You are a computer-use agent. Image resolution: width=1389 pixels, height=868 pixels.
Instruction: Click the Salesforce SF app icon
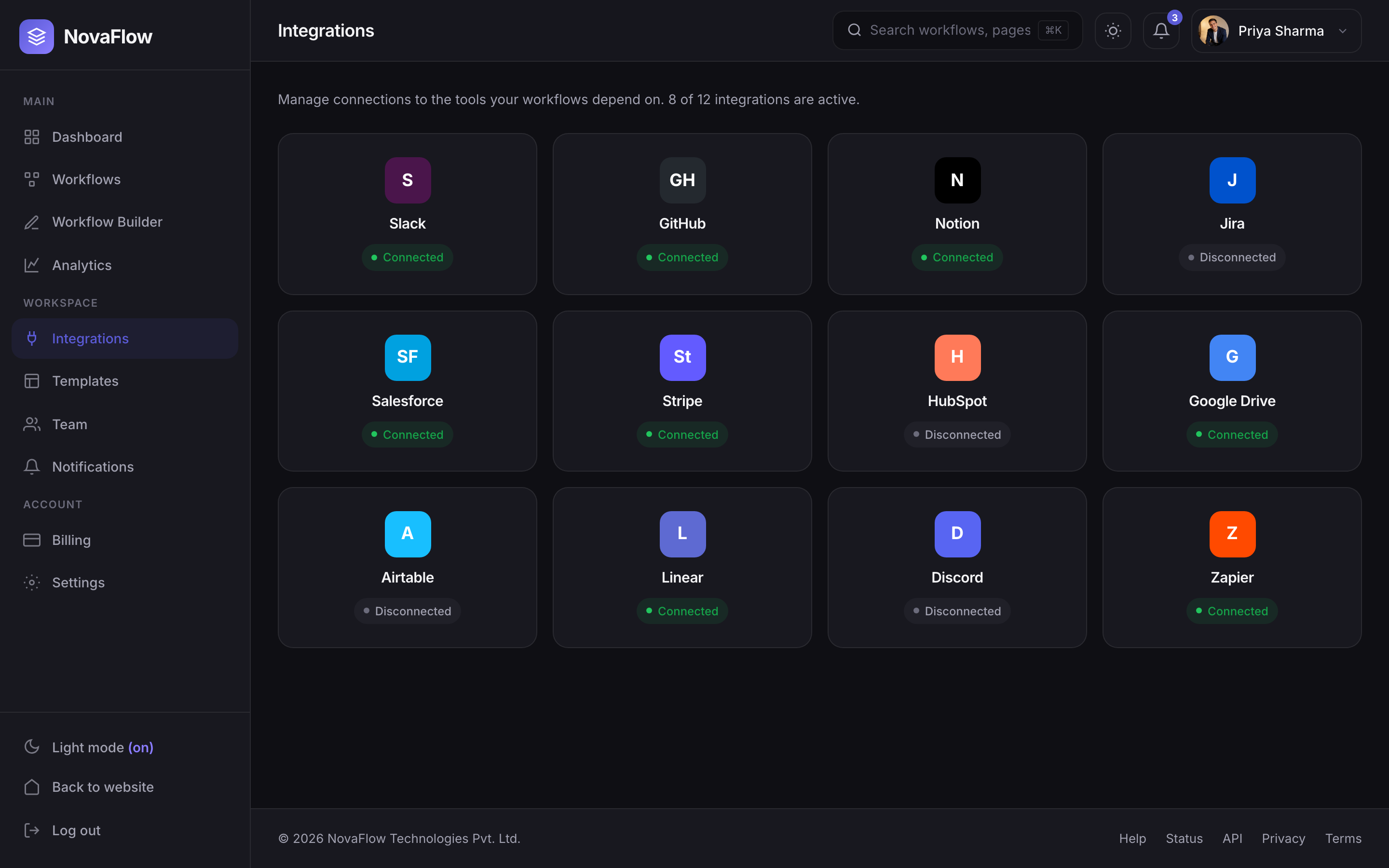(408, 358)
